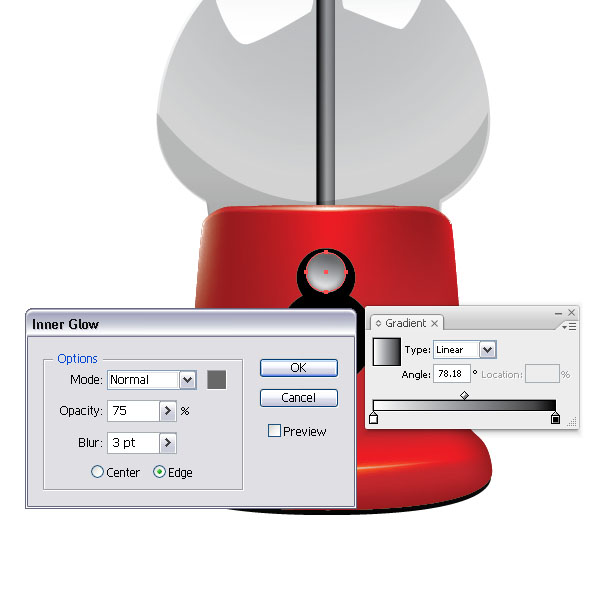The image size is (600, 600).
Task: Cycle Gradient panel display arrows icon
Action: [x=378, y=323]
